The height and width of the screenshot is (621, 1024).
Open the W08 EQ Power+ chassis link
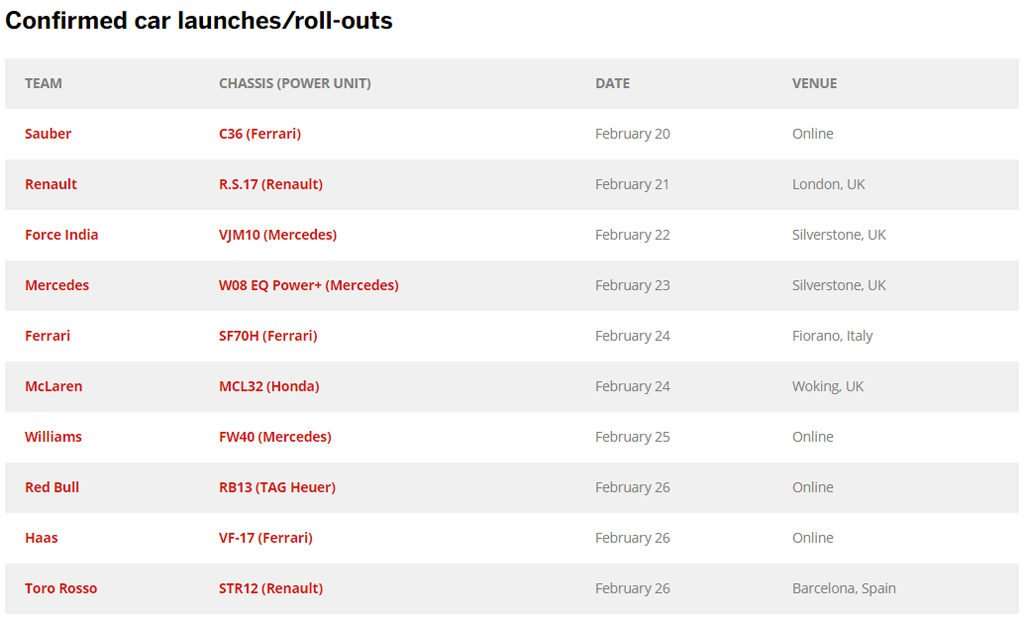pyautogui.click(x=308, y=285)
